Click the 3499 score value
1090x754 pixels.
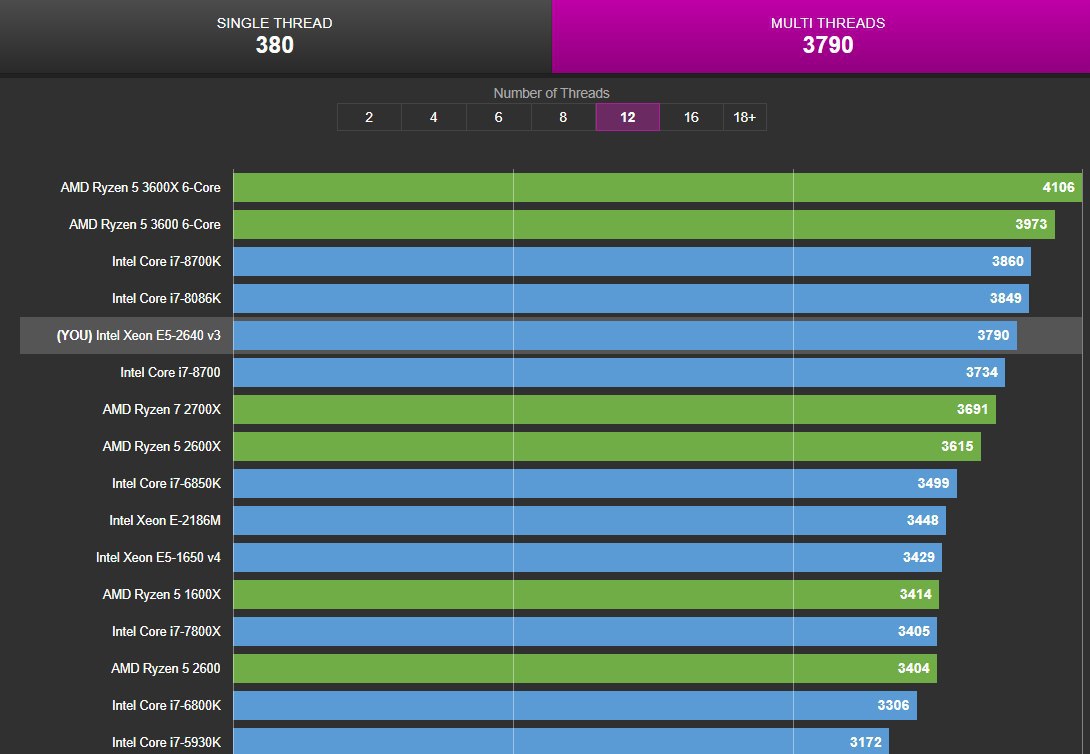click(x=933, y=483)
